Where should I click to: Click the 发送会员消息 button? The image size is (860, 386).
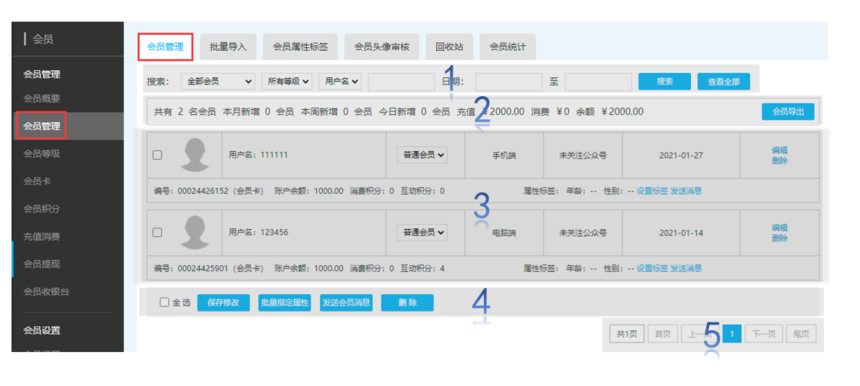(346, 303)
